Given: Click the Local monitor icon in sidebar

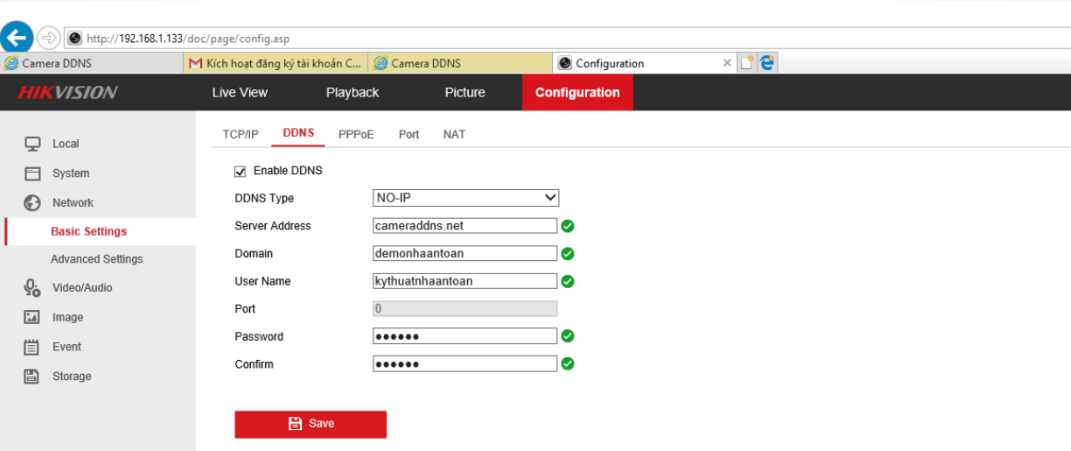Looking at the screenshot, I should [32, 144].
